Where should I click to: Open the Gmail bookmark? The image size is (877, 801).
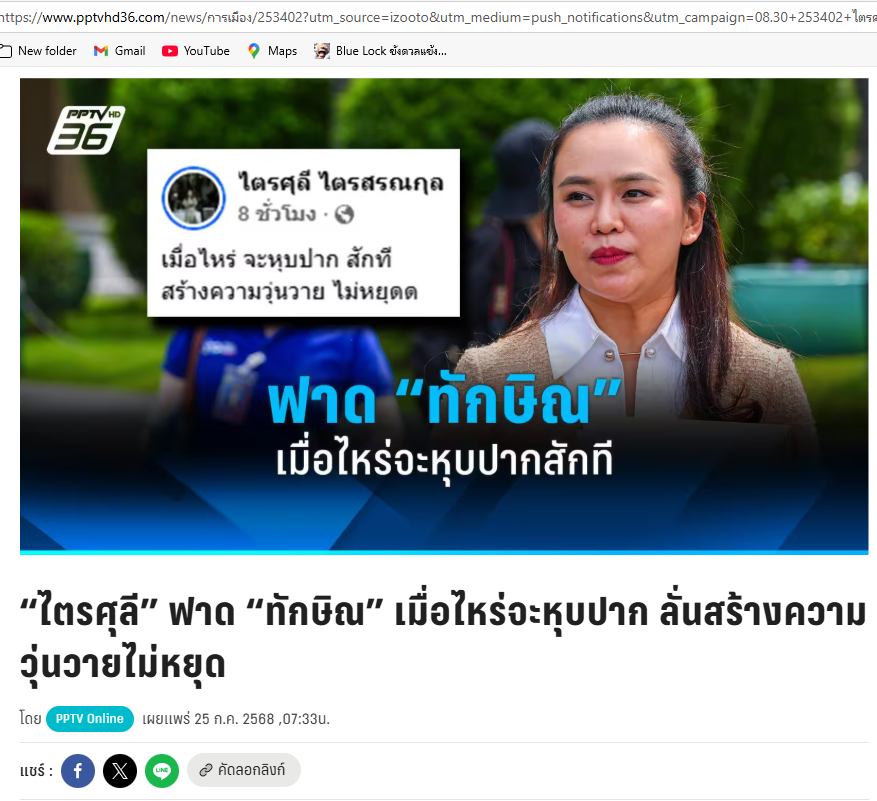(x=120, y=51)
